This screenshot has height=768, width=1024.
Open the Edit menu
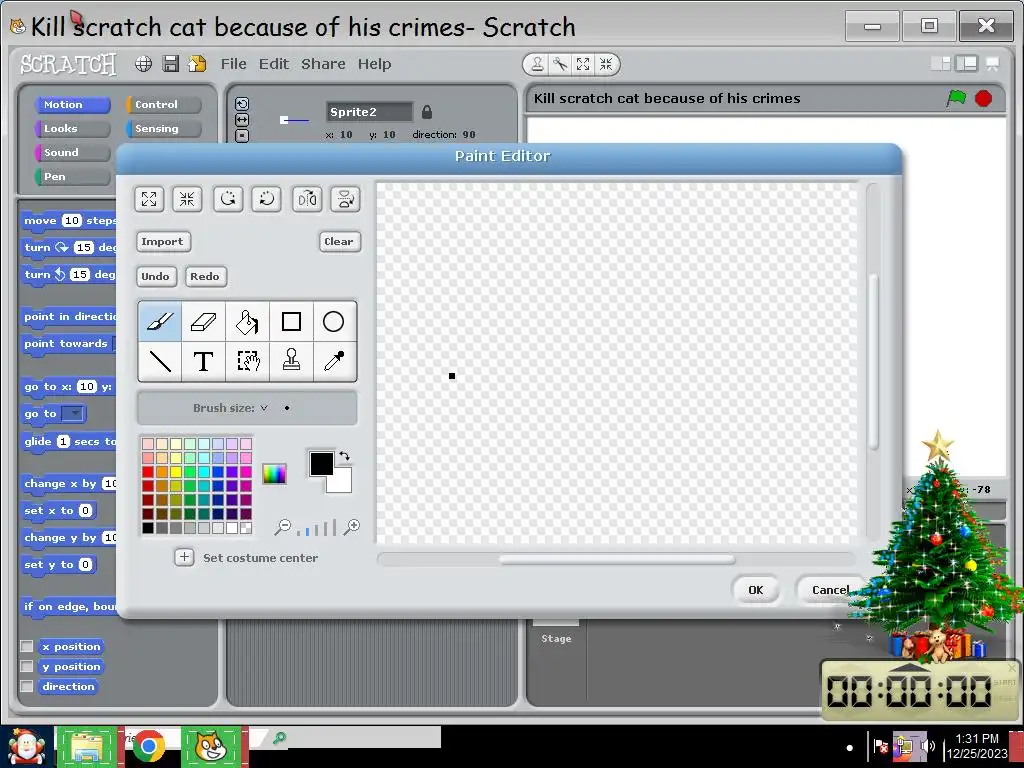pyautogui.click(x=274, y=64)
